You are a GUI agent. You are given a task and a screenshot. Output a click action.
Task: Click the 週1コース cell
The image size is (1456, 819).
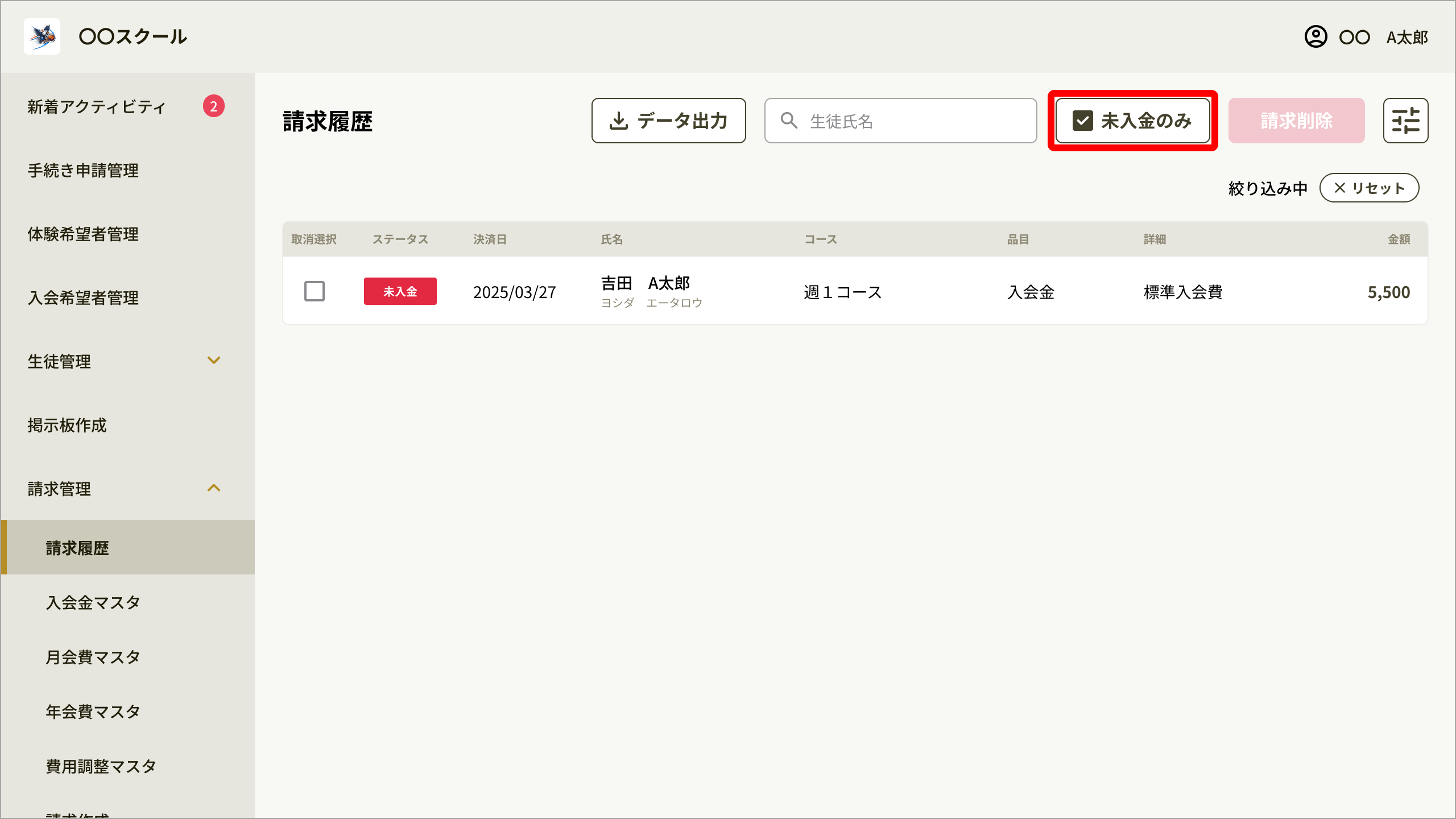[x=843, y=292]
